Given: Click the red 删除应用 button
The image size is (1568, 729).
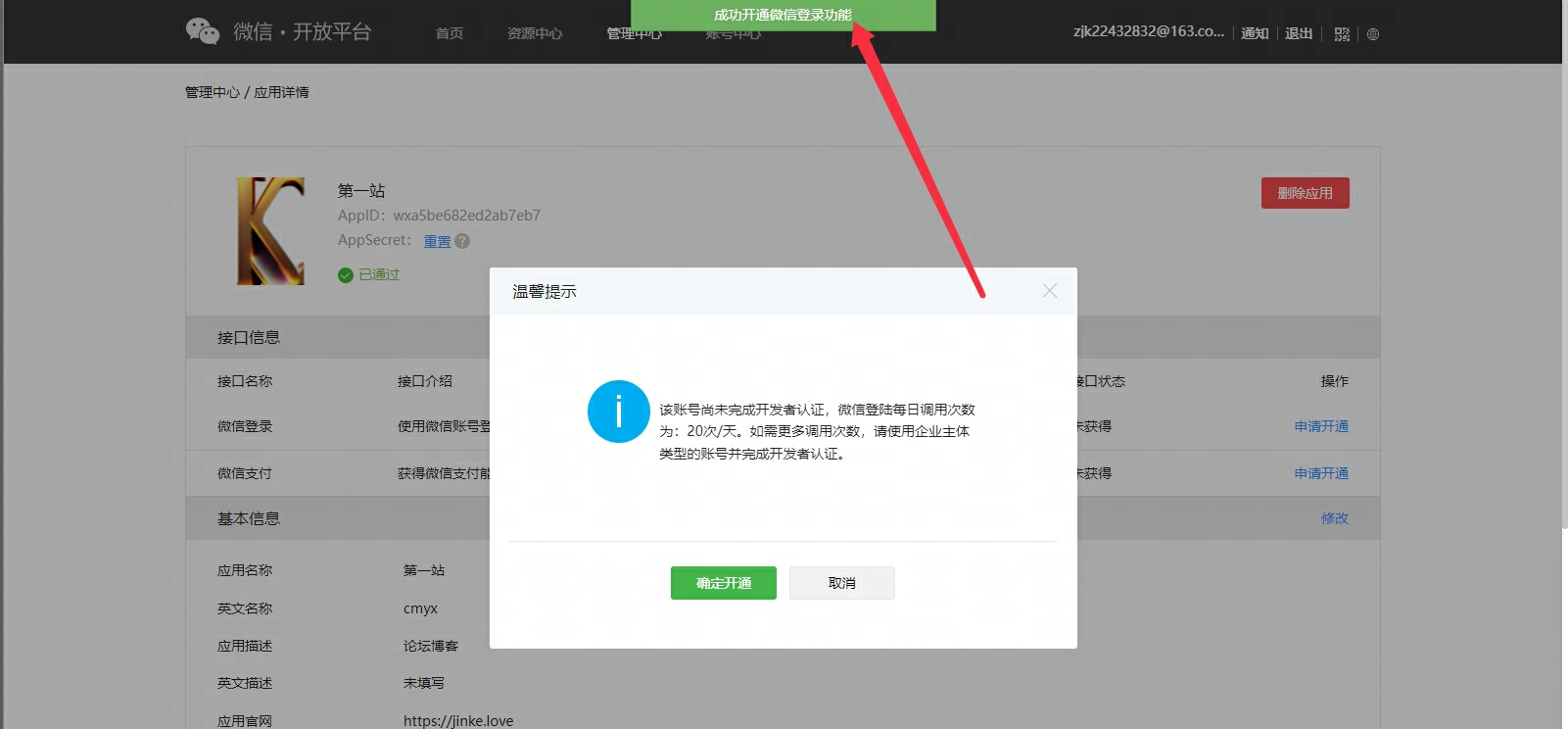Looking at the screenshot, I should [x=1306, y=193].
